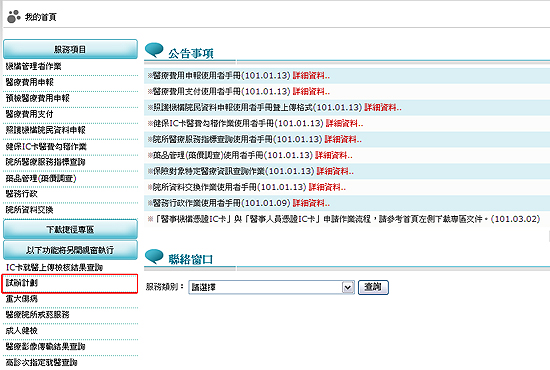
Task: Click the 下載捷徑專區 header button
Action: point(71,229)
